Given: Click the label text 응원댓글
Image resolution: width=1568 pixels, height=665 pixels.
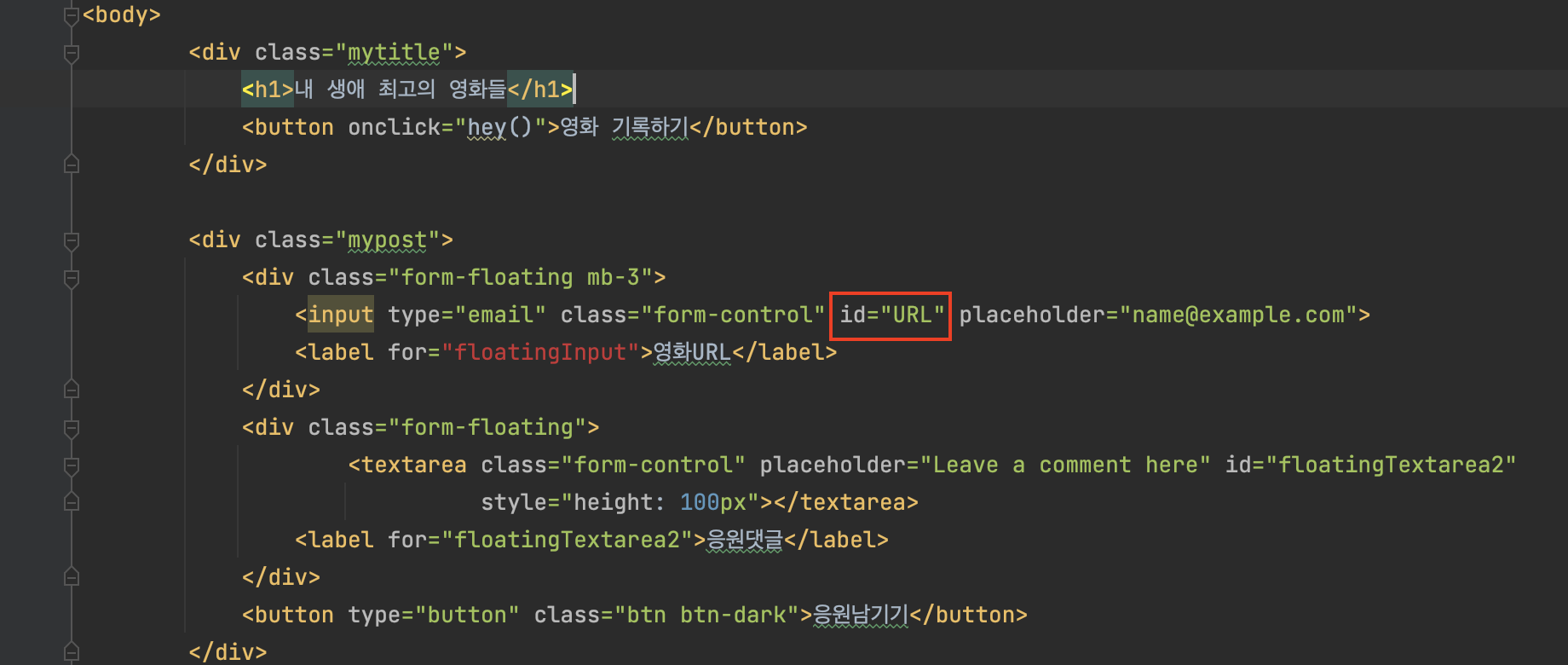Looking at the screenshot, I should coord(745,541).
